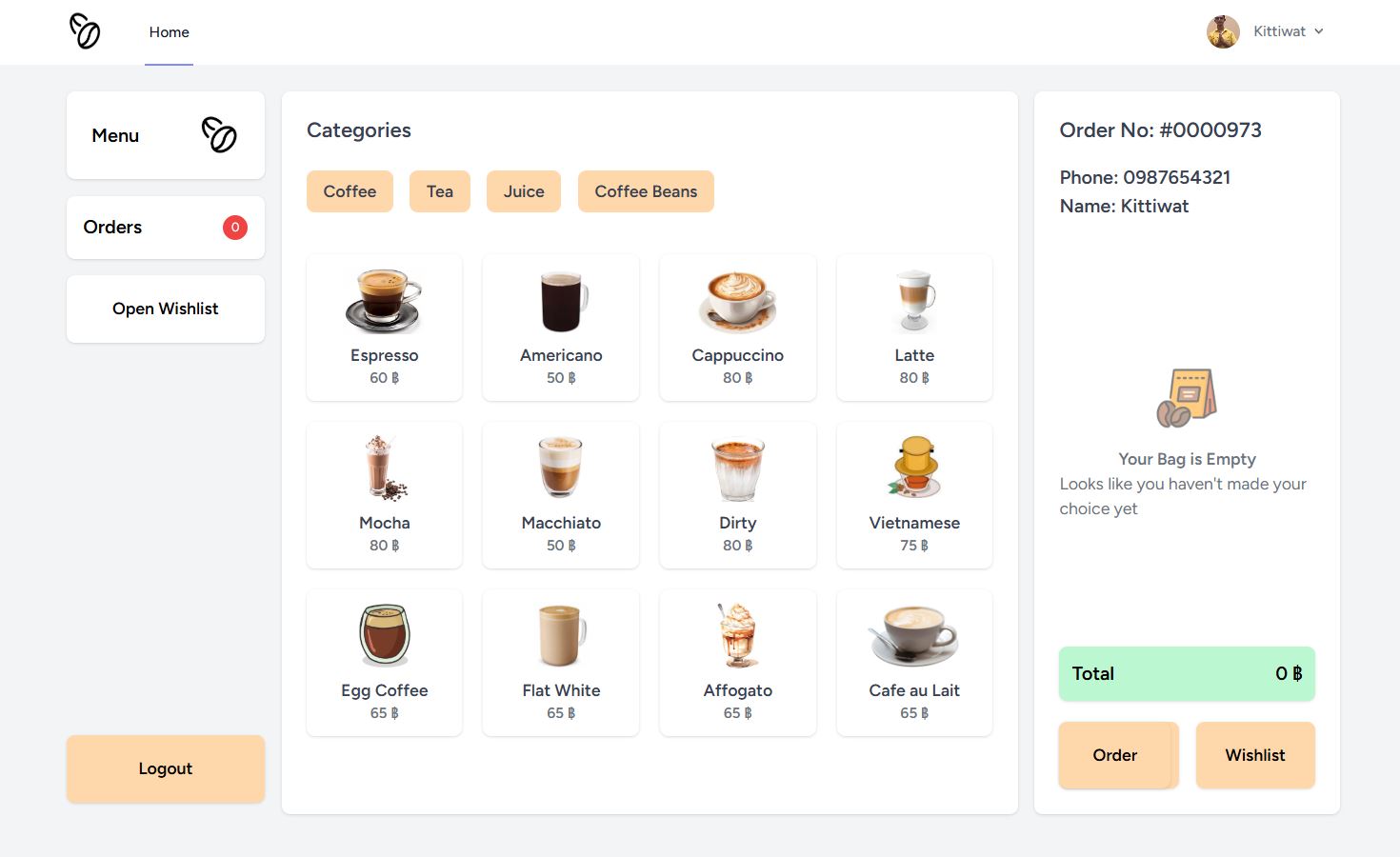This screenshot has width=1400, height=857.
Task: Select the Espresso coffee cup image
Action: click(384, 300)
